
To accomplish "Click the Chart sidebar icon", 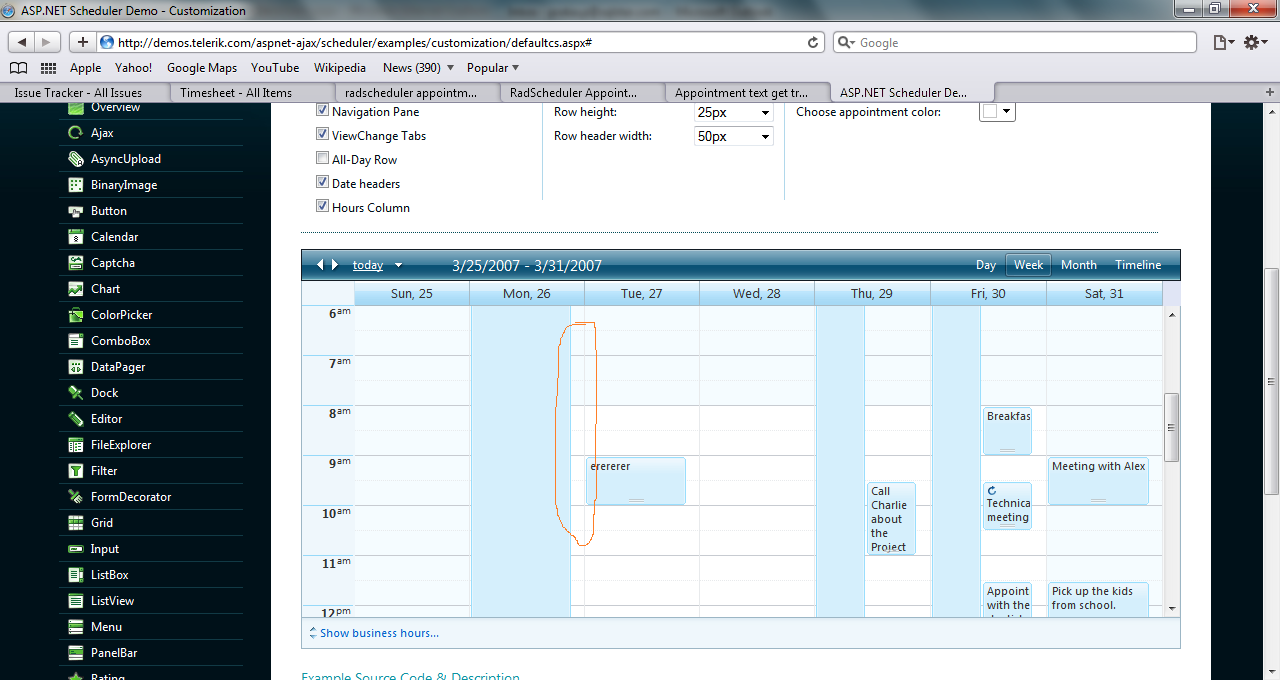I will click(x=75, y=289).
